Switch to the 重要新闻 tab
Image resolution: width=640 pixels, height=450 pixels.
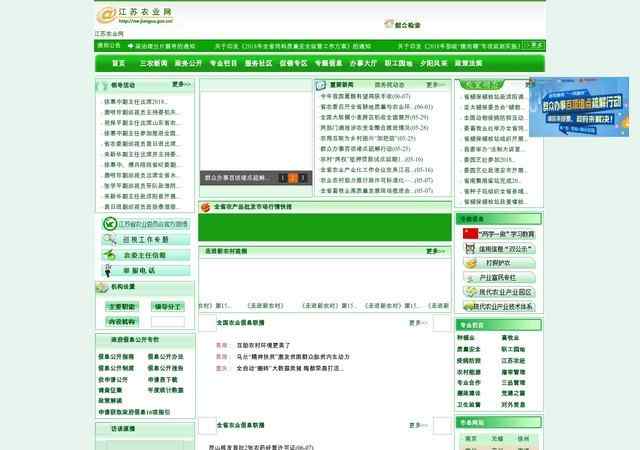[x=342, y=85]
